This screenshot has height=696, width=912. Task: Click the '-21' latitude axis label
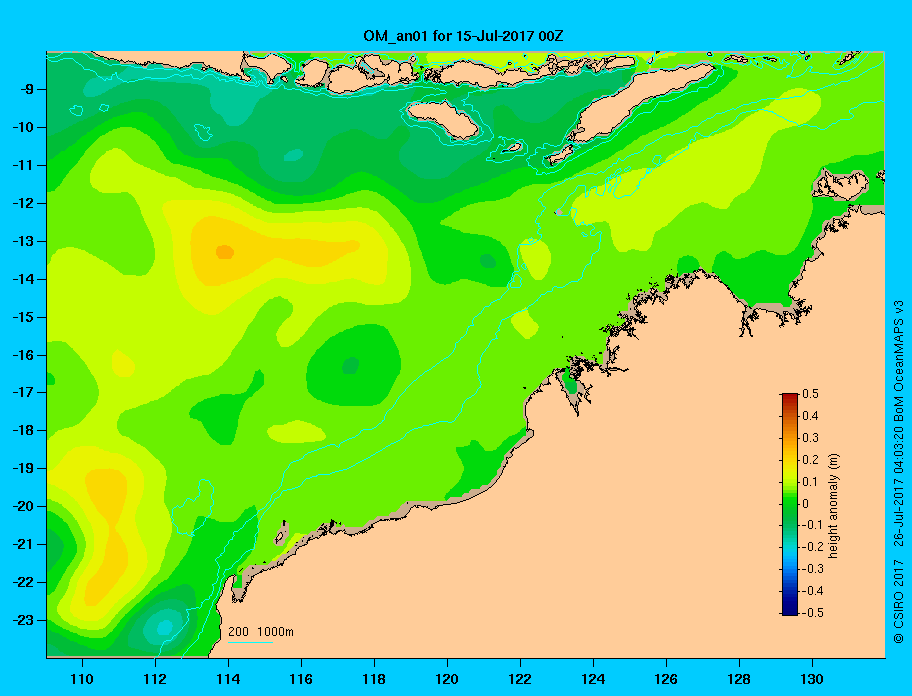click(23, 544)
